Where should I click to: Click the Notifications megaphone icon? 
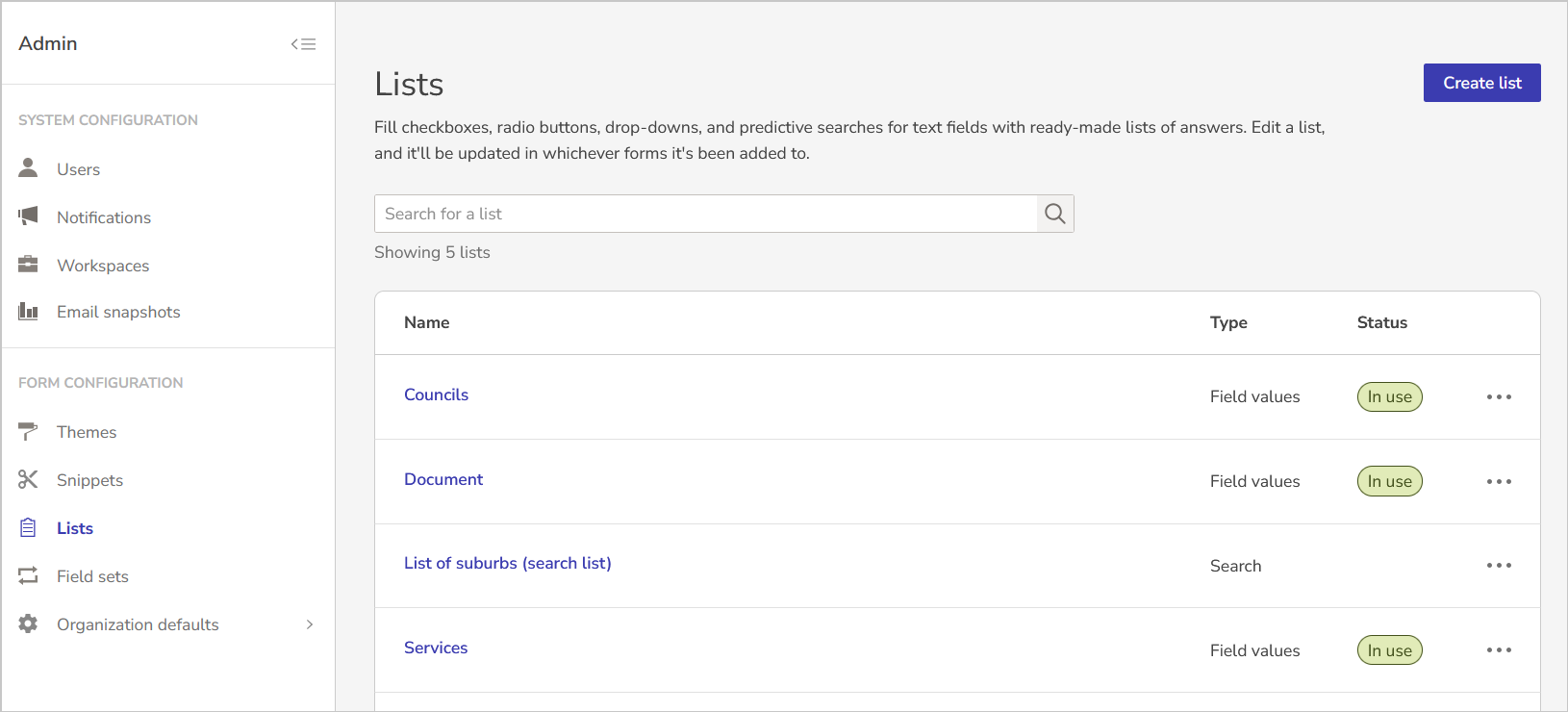click(x=28, y=216)
